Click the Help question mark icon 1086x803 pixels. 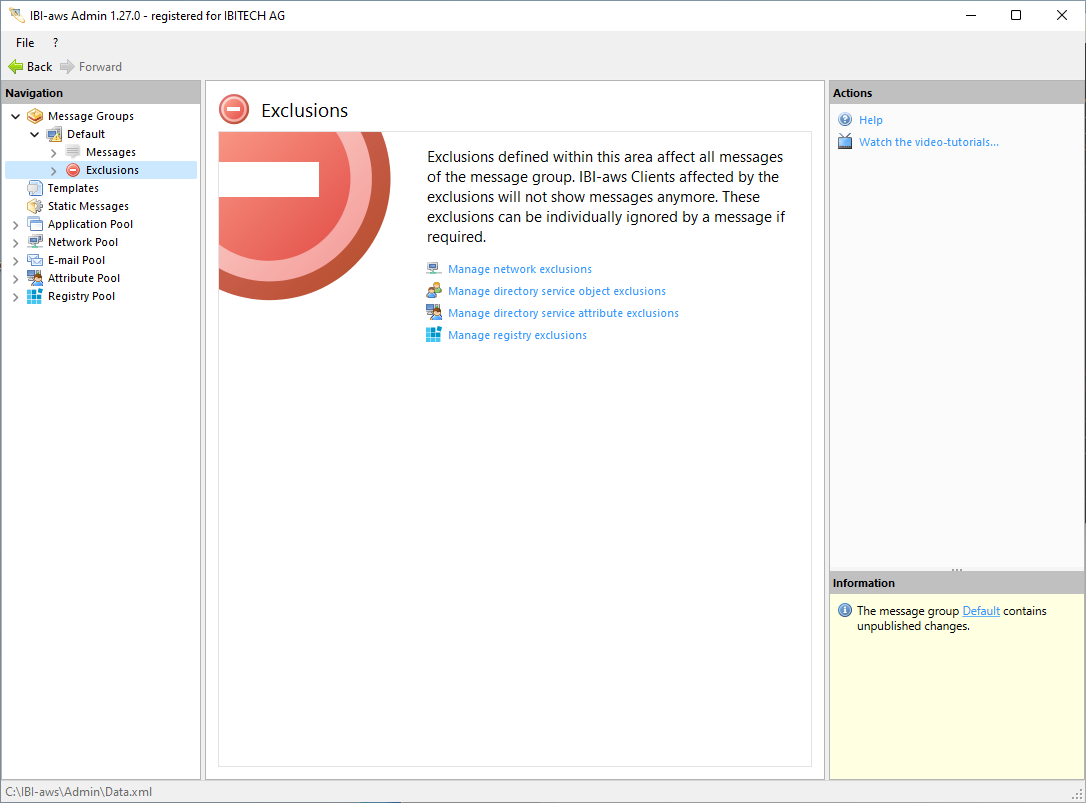845,120
